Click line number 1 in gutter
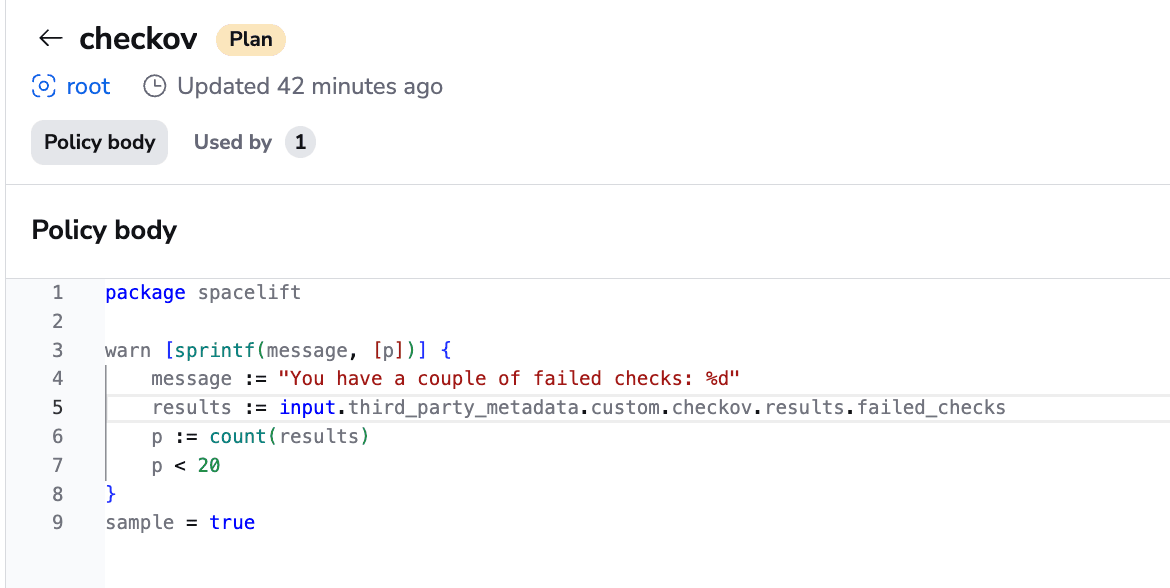Screen dimensions: 1170x588 click(x=57, y=293)
